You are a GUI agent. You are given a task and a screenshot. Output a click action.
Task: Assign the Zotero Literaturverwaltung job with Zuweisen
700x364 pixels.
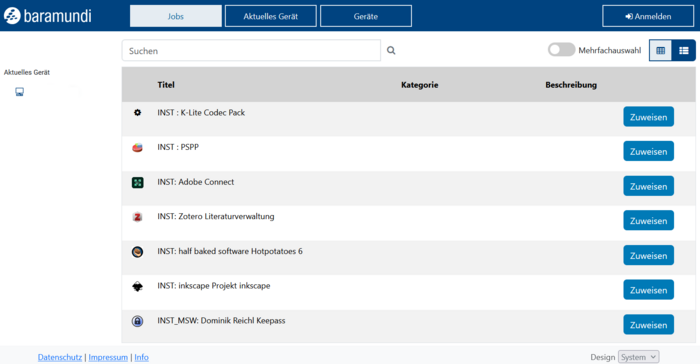click(648, 221)
